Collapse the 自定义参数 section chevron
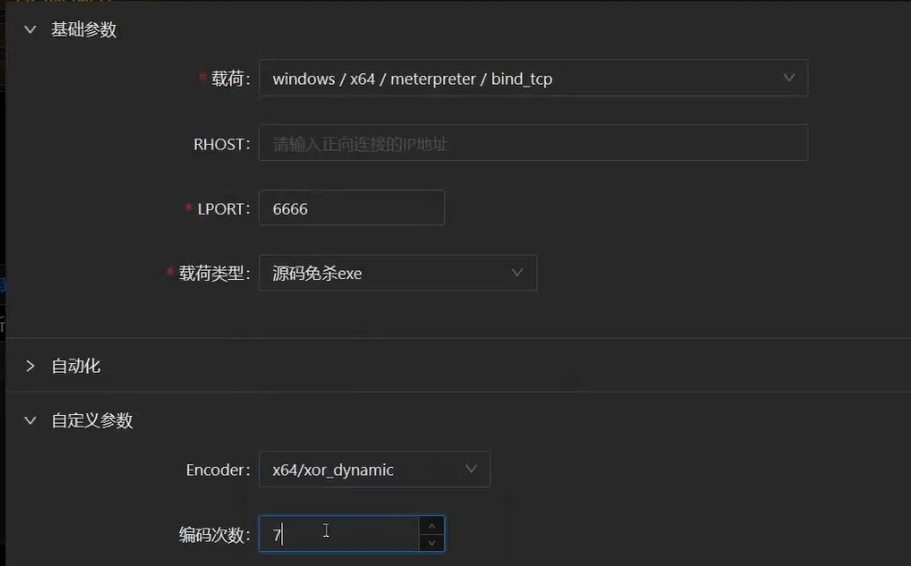The height and width of the screenshot is (566, 911). (30, 421)
